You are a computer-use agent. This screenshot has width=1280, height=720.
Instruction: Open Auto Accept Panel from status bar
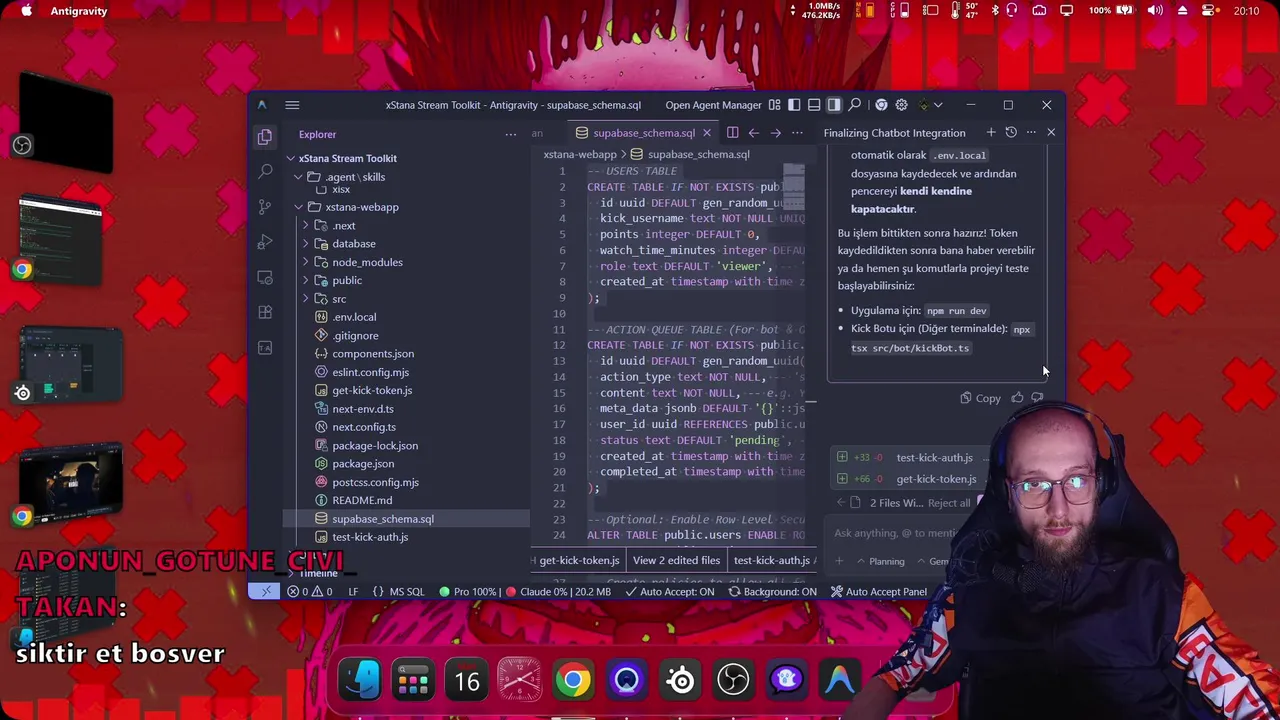[x=878, y=592]
